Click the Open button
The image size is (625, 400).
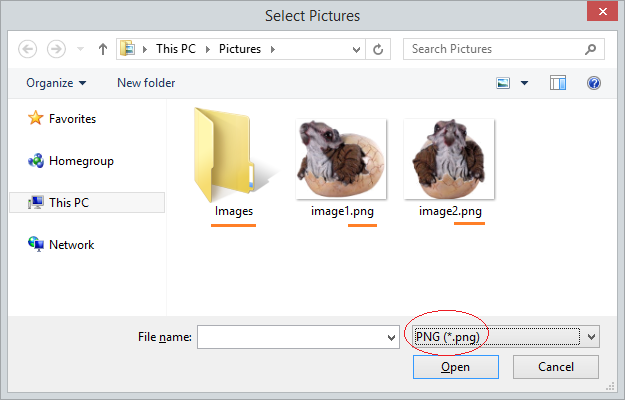coord(456,367)
